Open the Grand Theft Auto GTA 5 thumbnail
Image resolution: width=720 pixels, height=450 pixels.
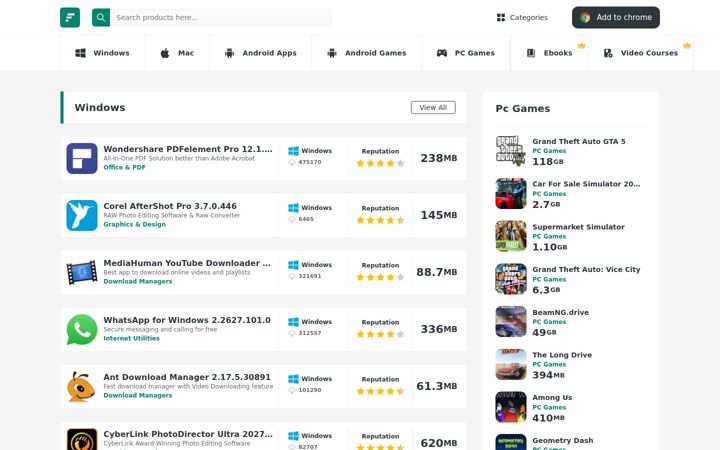(511, 151)
